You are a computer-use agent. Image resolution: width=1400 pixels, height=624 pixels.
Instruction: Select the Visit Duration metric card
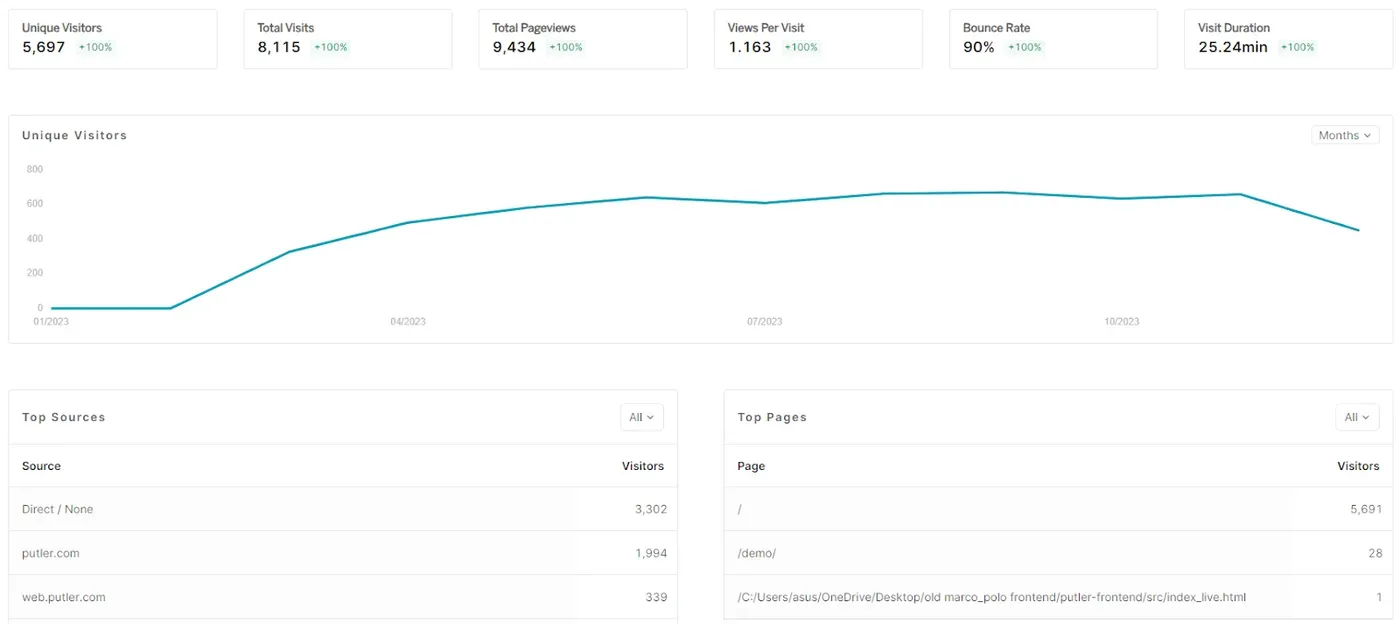coord(1288,39)
